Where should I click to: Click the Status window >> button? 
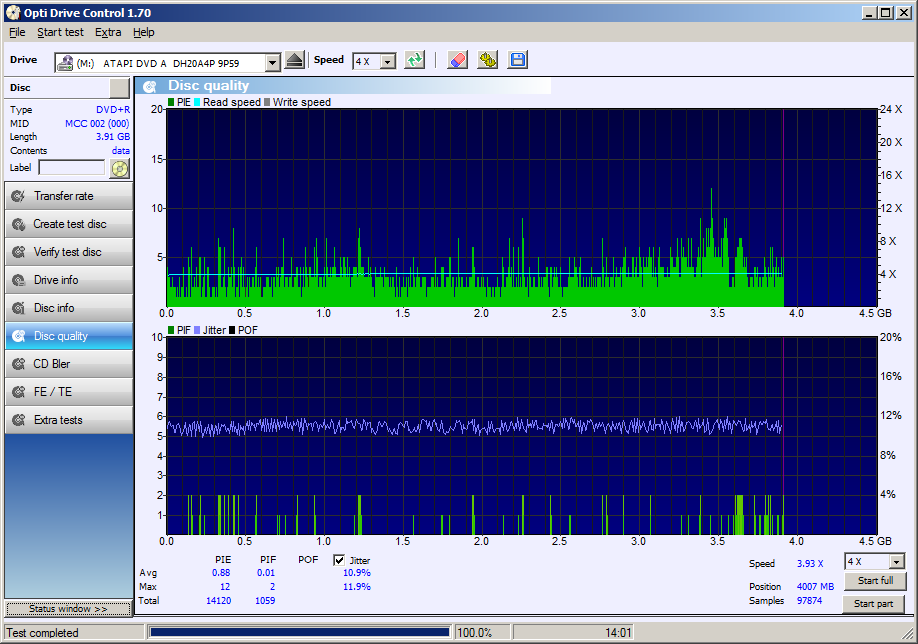click(68, 609)
